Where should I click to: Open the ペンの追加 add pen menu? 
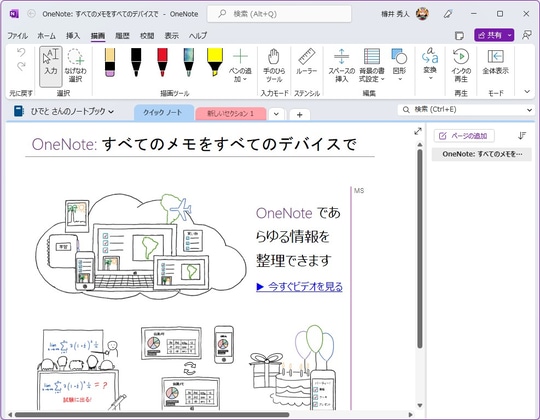click(x=240, y=66)
